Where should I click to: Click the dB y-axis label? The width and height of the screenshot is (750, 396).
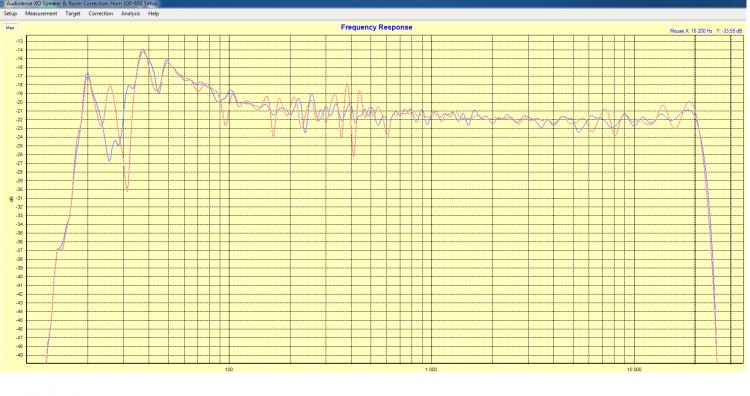point(11,199)
